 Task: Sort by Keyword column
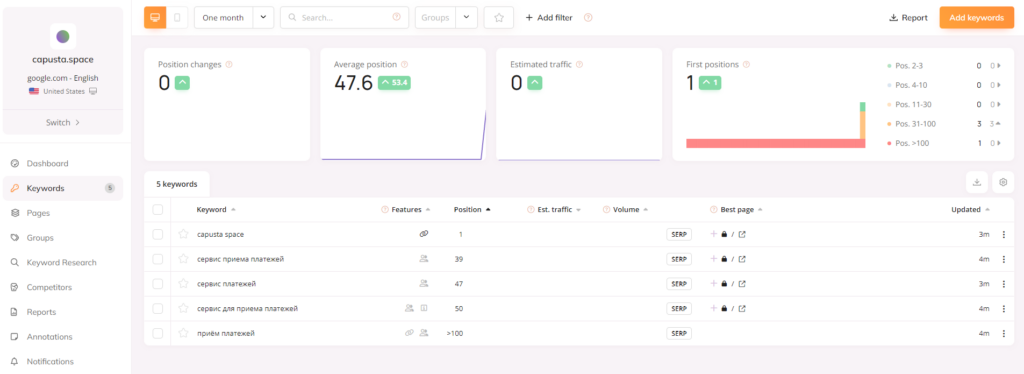pos(216,210)
